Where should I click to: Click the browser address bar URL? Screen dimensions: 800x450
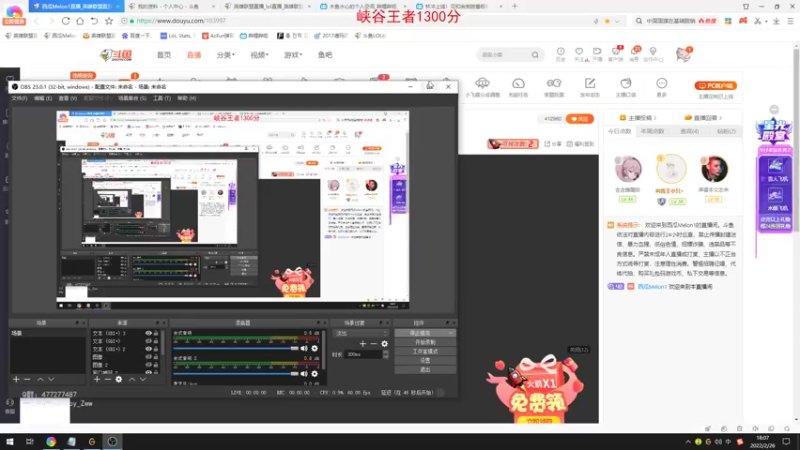click(181, 21)
